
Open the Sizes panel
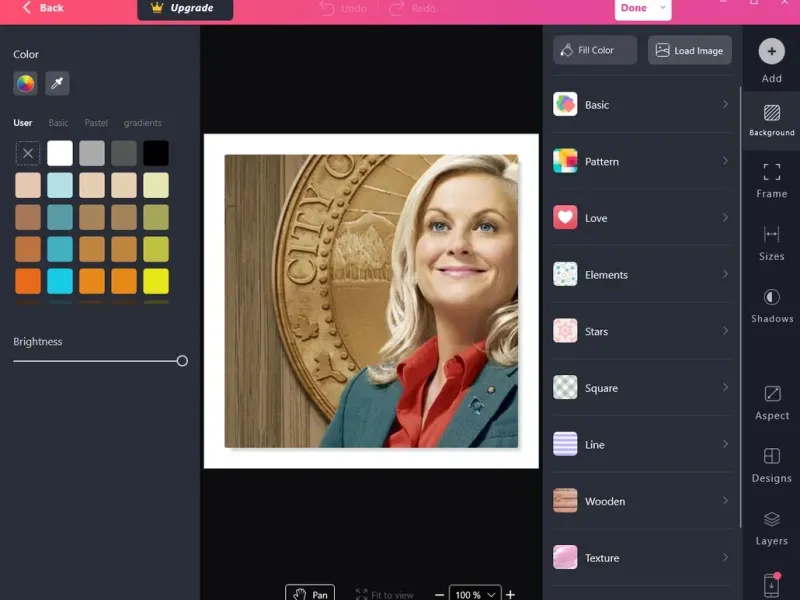771,243
